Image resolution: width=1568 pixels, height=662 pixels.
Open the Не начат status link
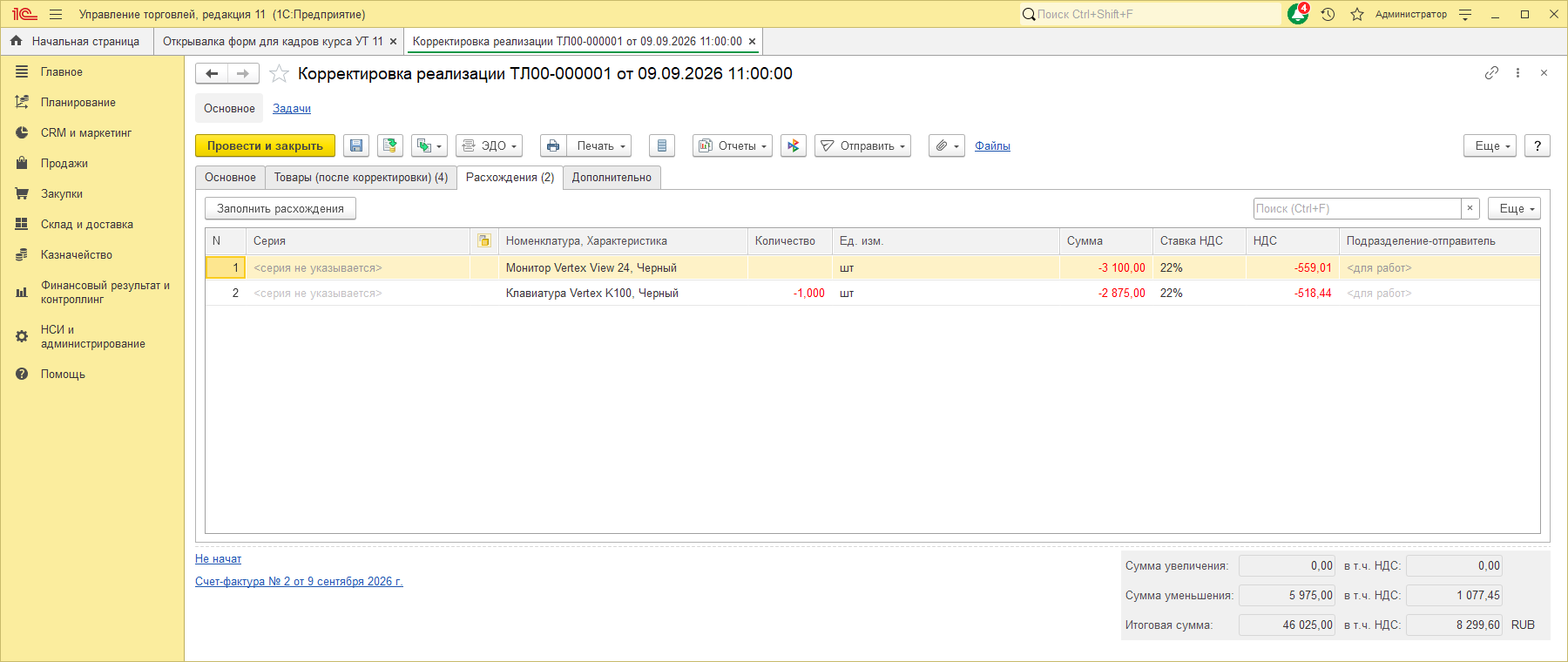(218, 559)
